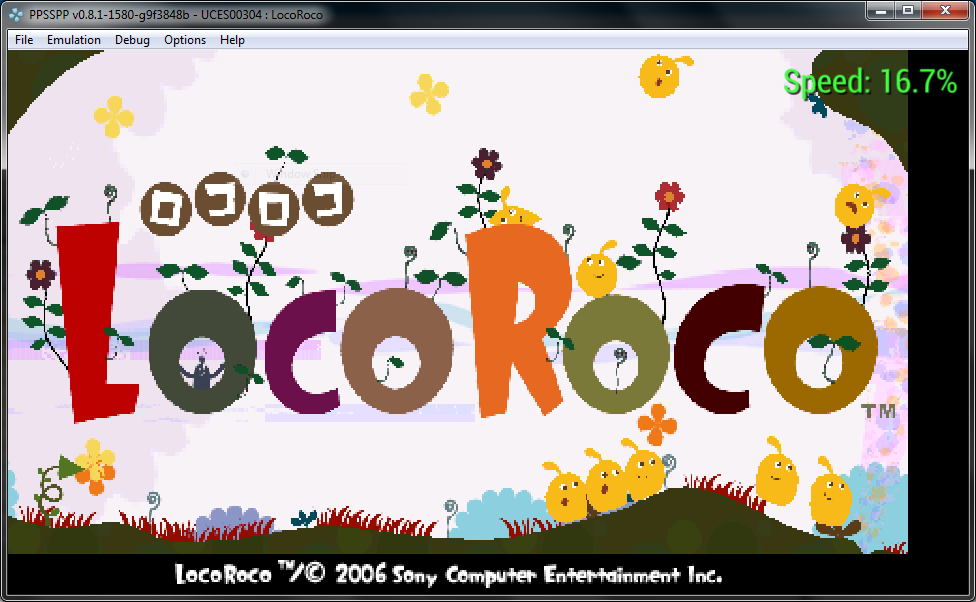Click the PPSSPP window title text
Viewport: 976px width, 602px height.
click(176, 14)
